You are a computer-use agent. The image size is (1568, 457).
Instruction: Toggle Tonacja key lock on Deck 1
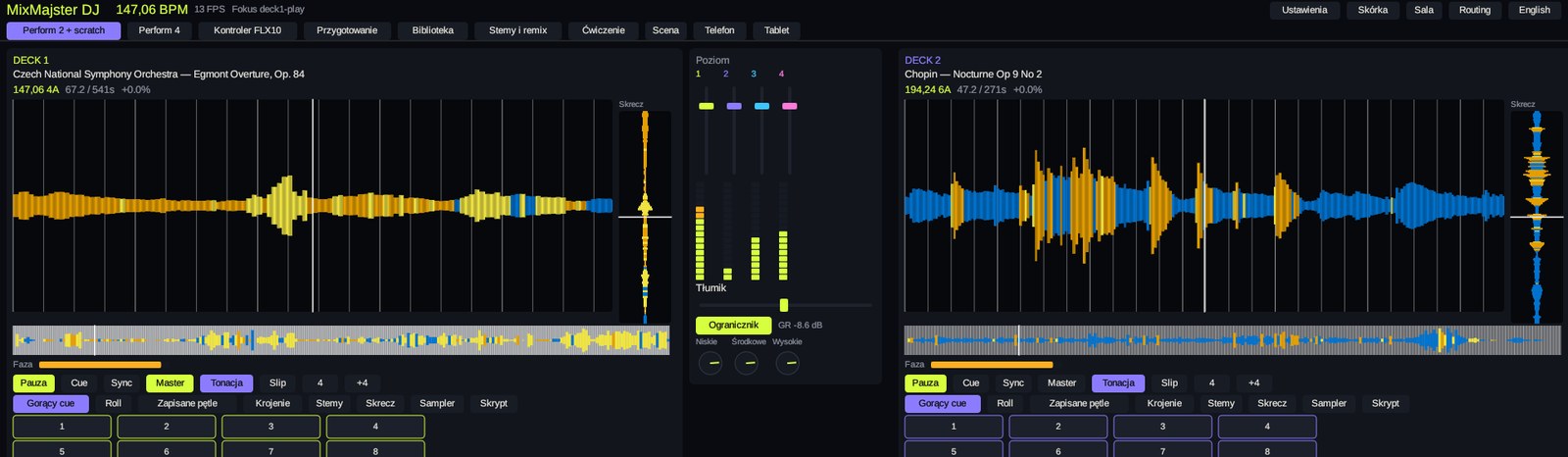226,383
